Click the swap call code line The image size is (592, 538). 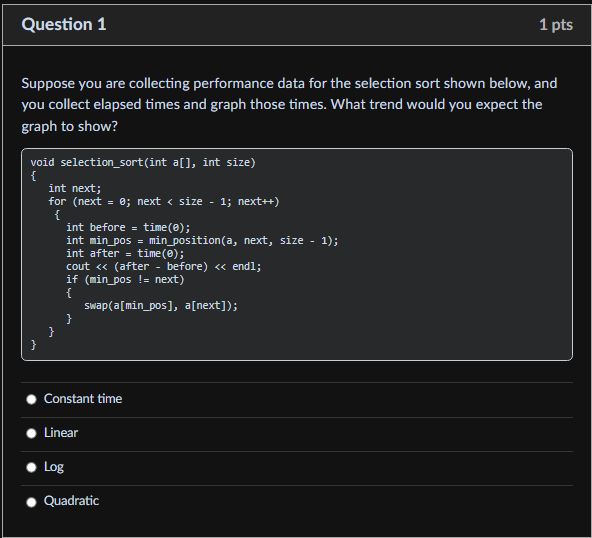pyautogui.click(x=161, y=305)
